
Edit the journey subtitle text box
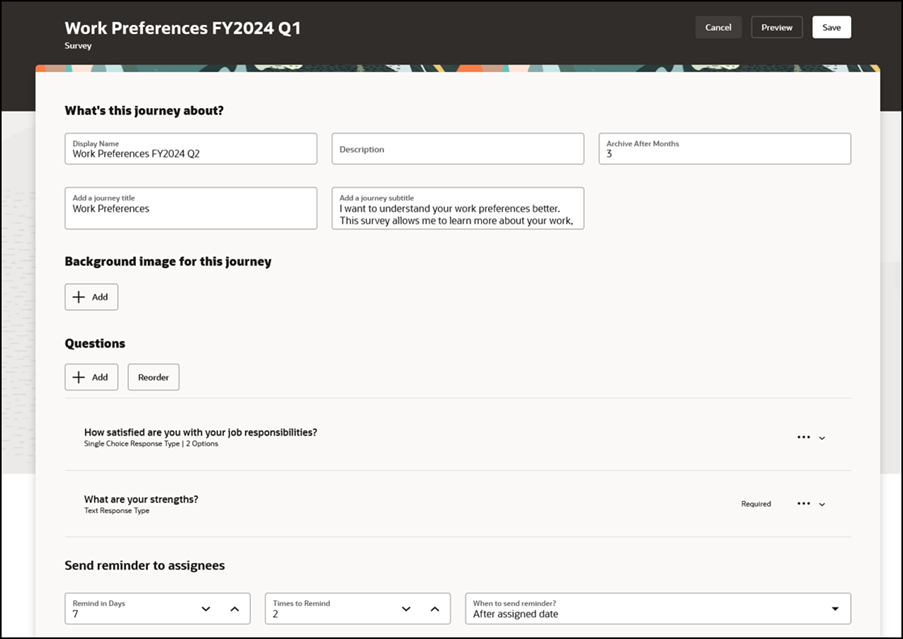(458, 208)
